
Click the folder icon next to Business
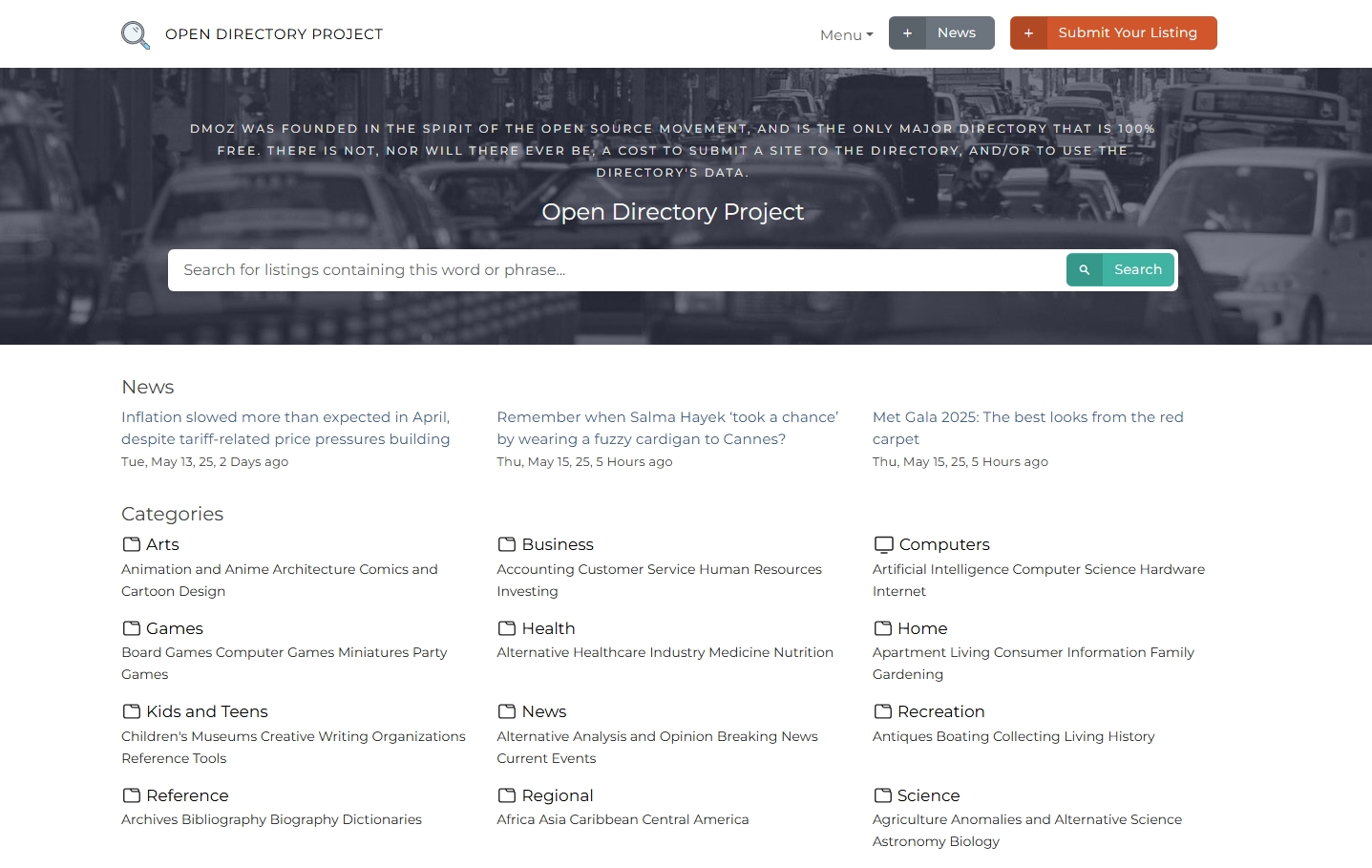505,543
